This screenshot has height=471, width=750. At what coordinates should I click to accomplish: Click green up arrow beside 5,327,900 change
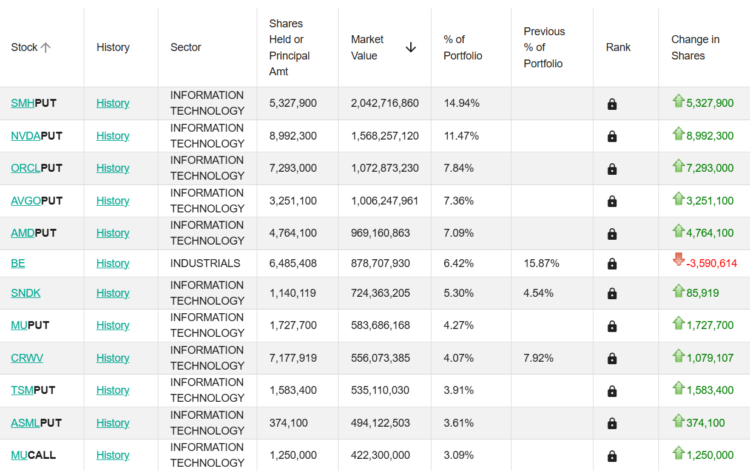pyautogui.click(x=678, y=100)
